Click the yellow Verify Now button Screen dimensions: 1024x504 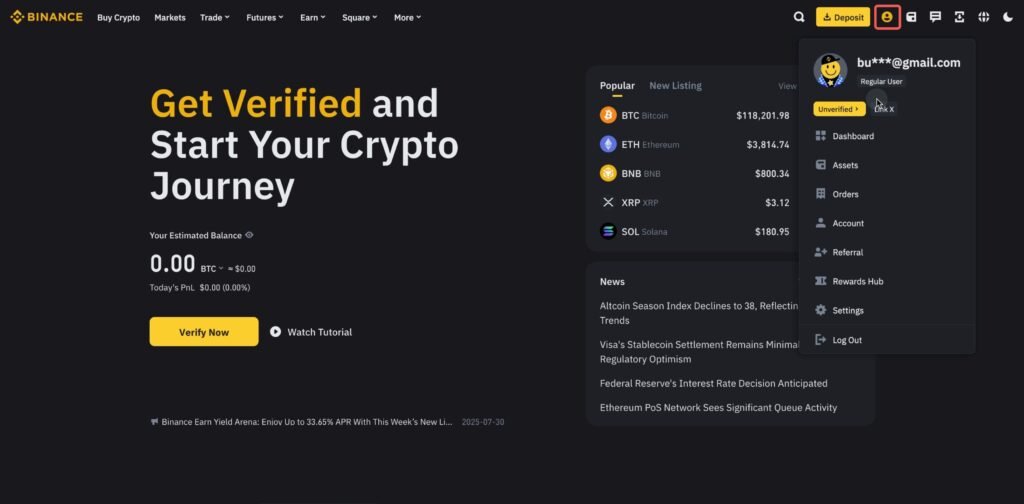pyautogui.click(x=204, y=332)
